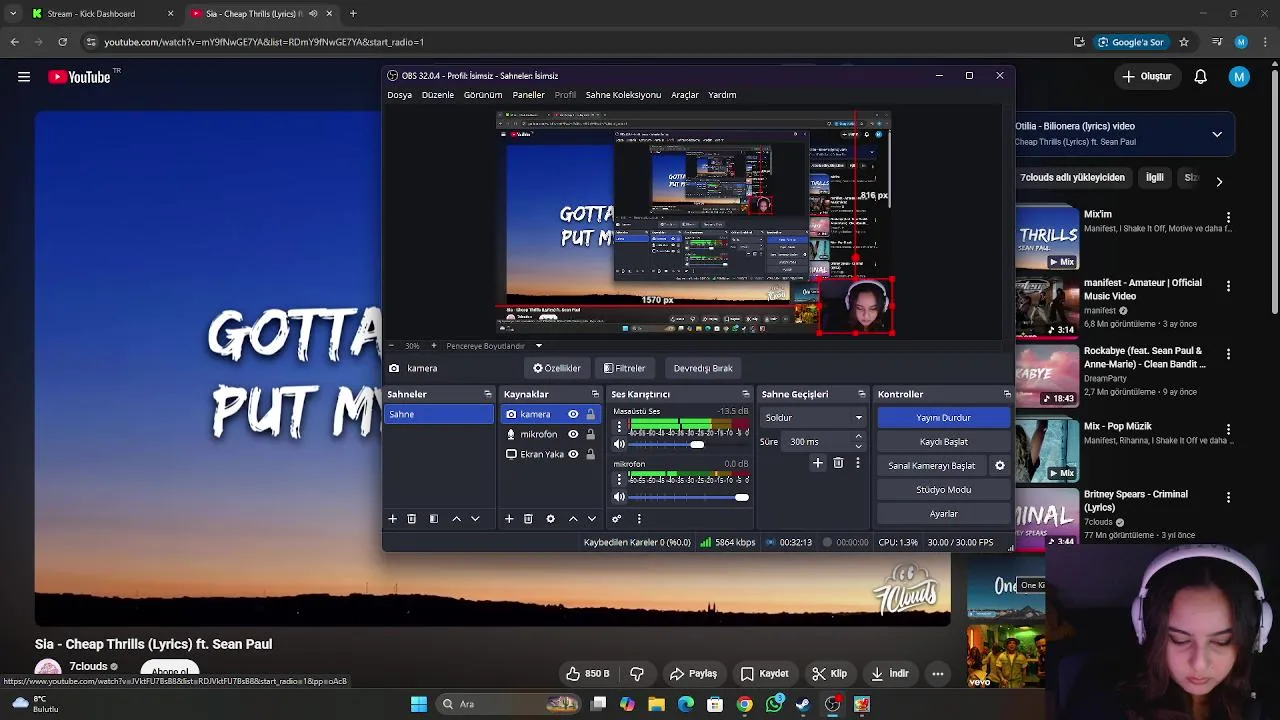Remove transition with trash icon

[838, 463]
